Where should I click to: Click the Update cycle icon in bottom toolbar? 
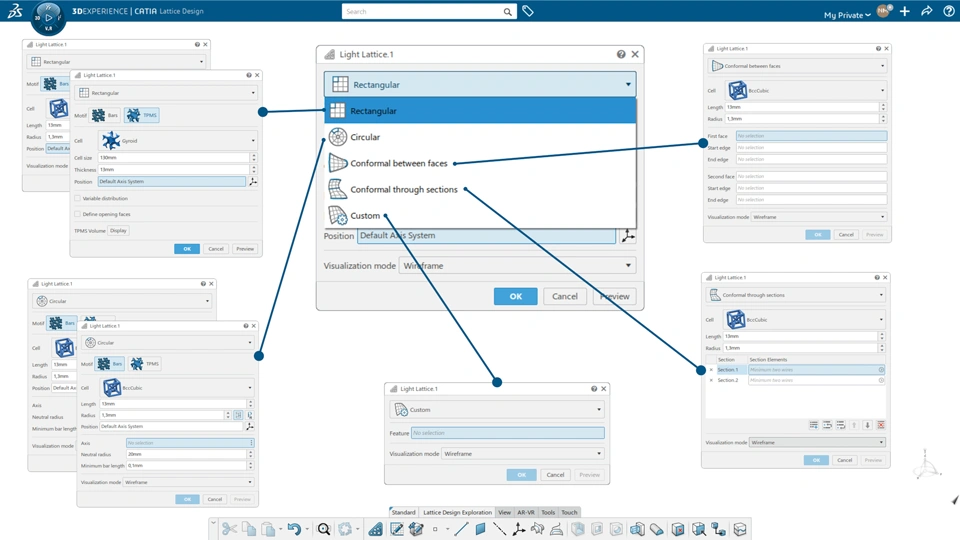(345, 529)
